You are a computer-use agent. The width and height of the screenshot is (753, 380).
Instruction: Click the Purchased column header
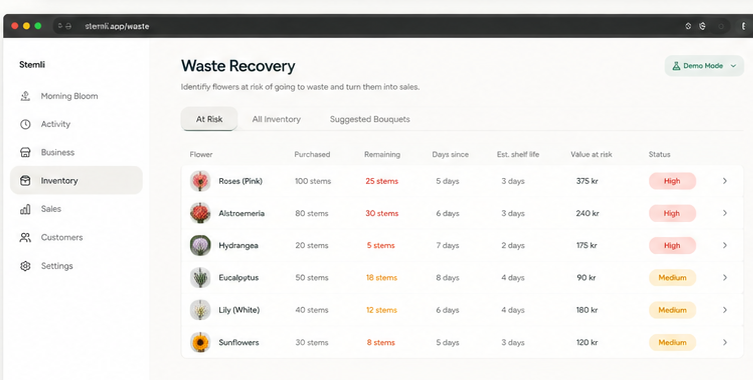click(x=312, y=154)
